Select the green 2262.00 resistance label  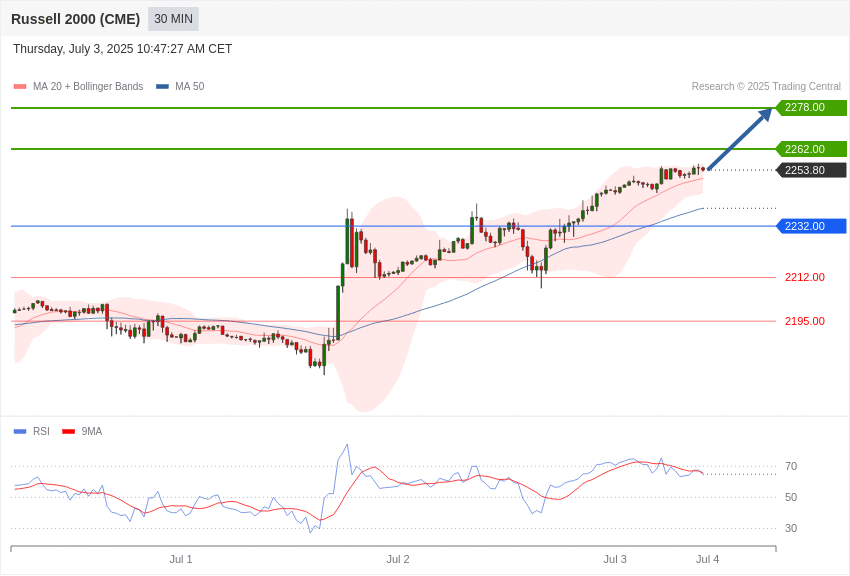[812, 149]
